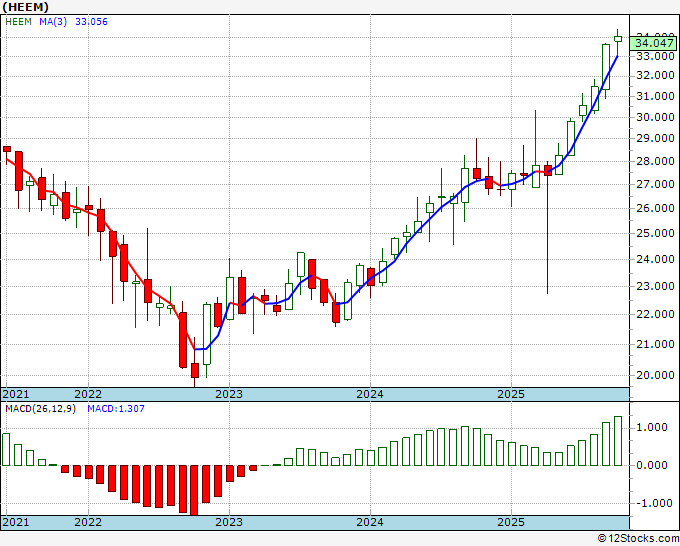Click the 29.000 price axis label
This screenshot has width=680, height=546.
(x=655, y=139)
